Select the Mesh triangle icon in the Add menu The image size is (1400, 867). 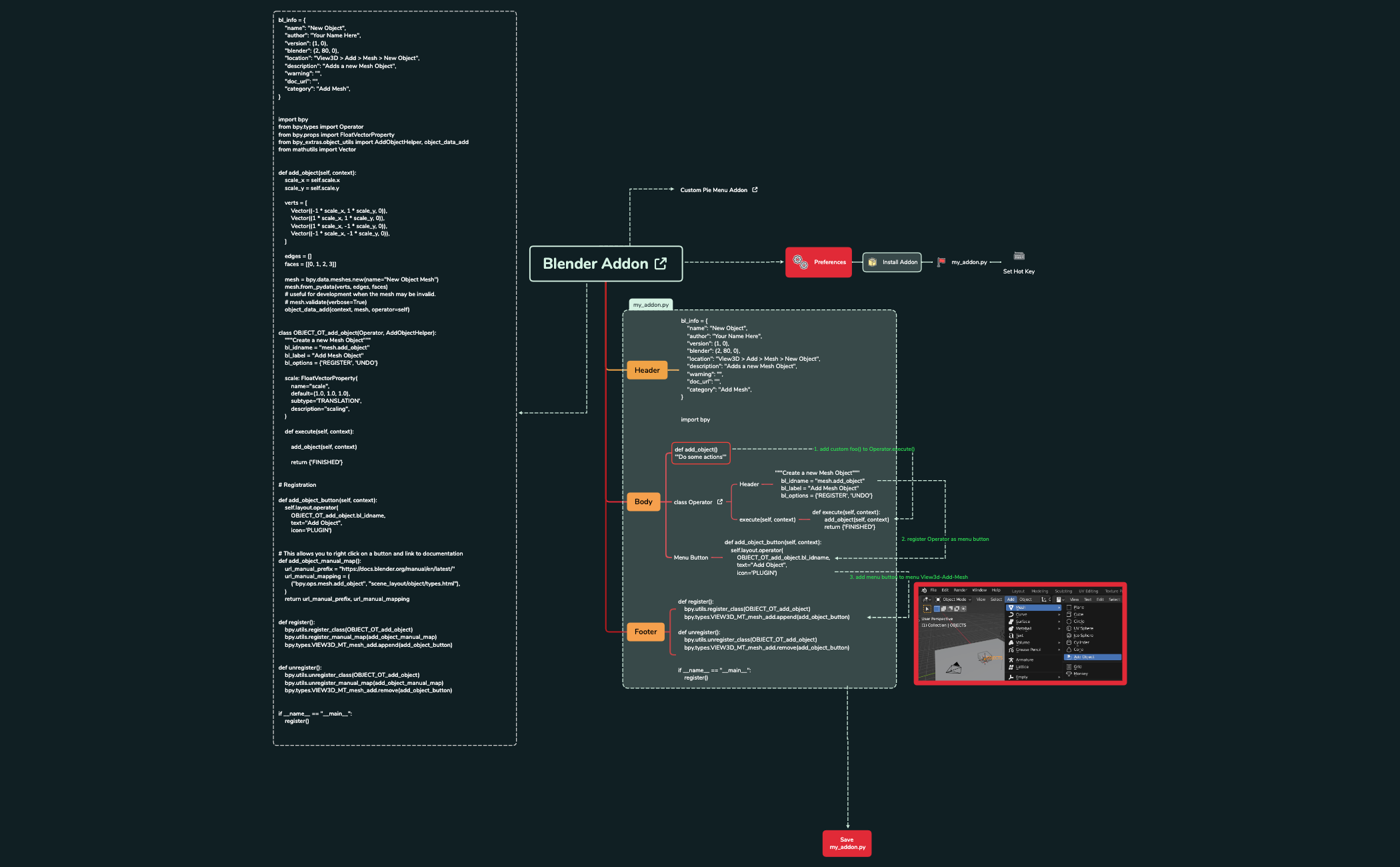point(1011,608)
